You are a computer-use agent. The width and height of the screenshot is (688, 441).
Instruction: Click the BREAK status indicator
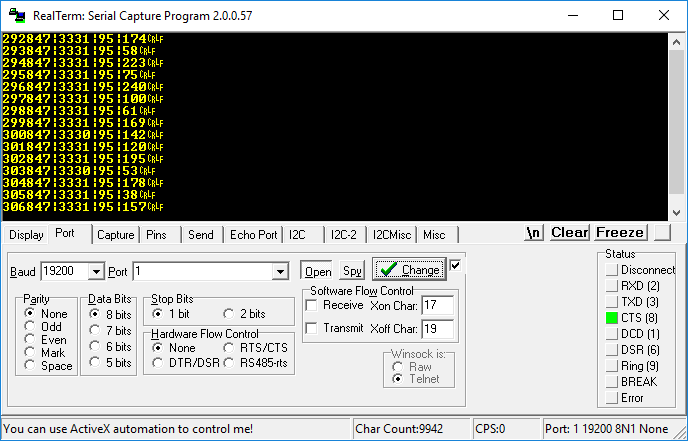tap(612, 382)
